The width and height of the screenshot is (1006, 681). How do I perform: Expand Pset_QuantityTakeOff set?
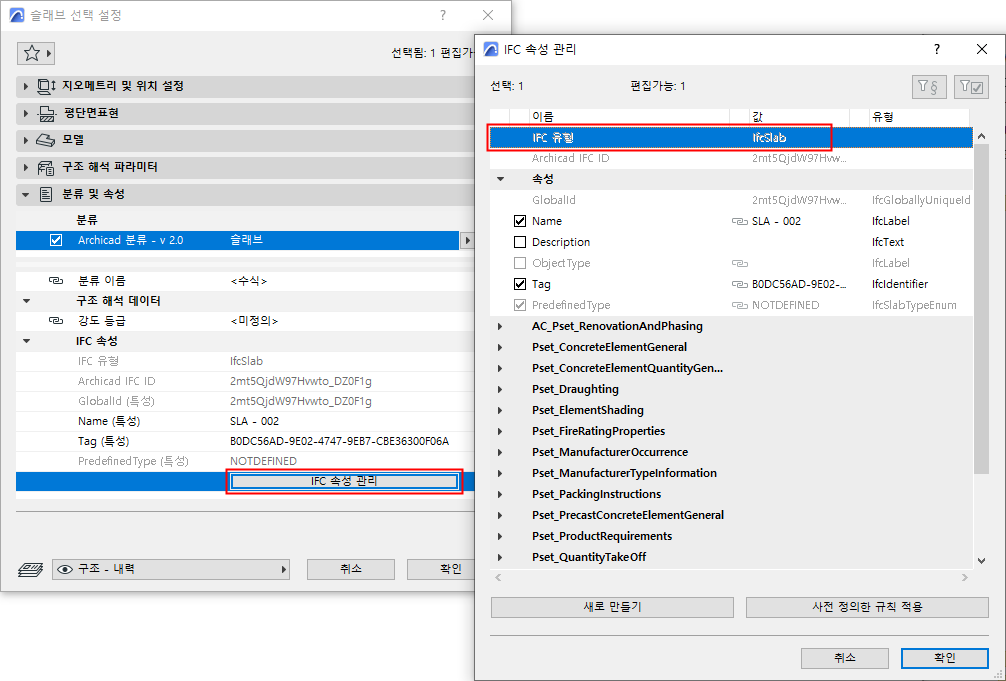500,558
